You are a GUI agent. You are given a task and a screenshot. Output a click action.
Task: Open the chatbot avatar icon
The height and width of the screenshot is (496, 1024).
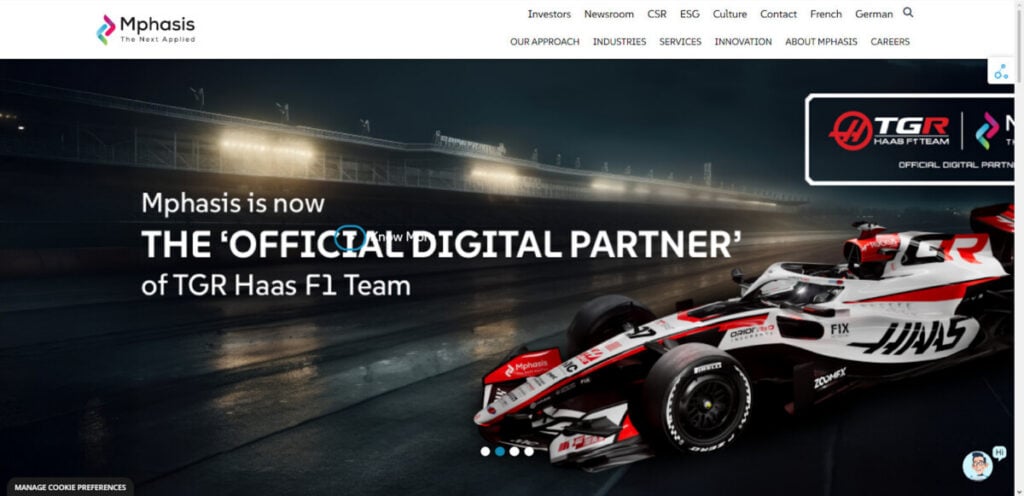(978, 465)
